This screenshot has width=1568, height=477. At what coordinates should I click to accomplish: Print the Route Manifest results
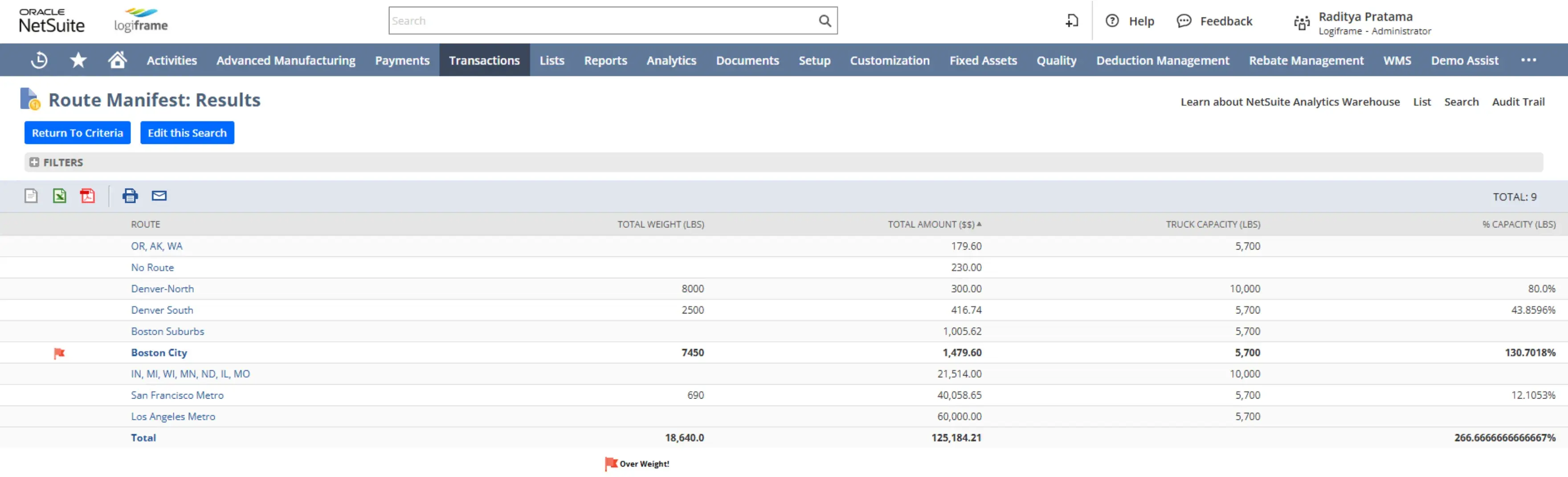(129, 196)
